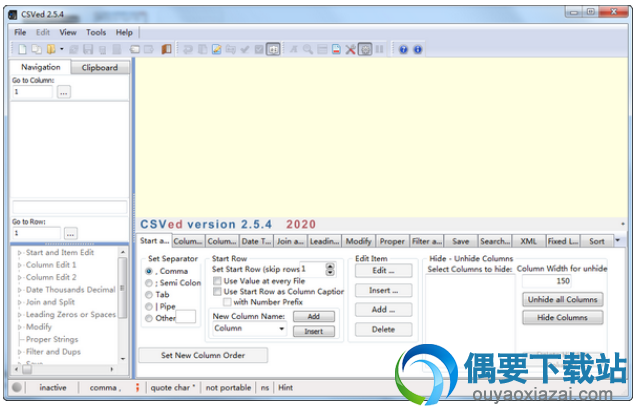
Task: Click the checkmark toolbar icon
Action: pyautogui.click(x=245, y=50)
